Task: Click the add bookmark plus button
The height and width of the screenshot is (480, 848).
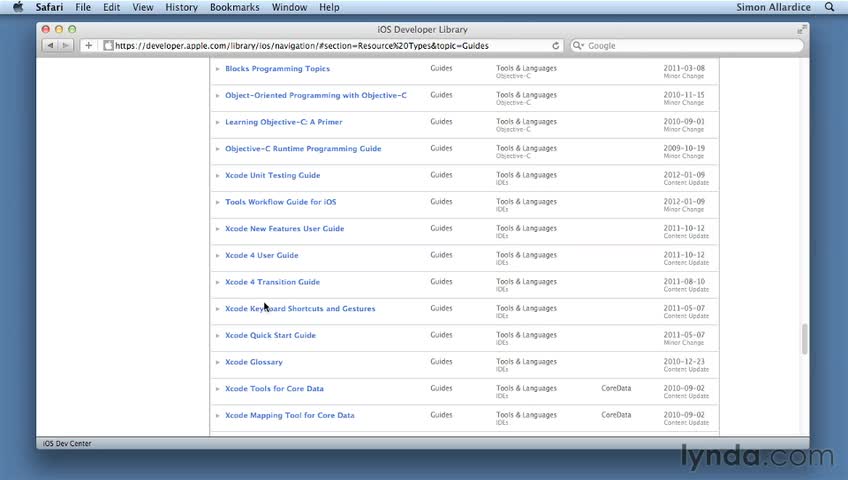Action: (x=88, y=45)
